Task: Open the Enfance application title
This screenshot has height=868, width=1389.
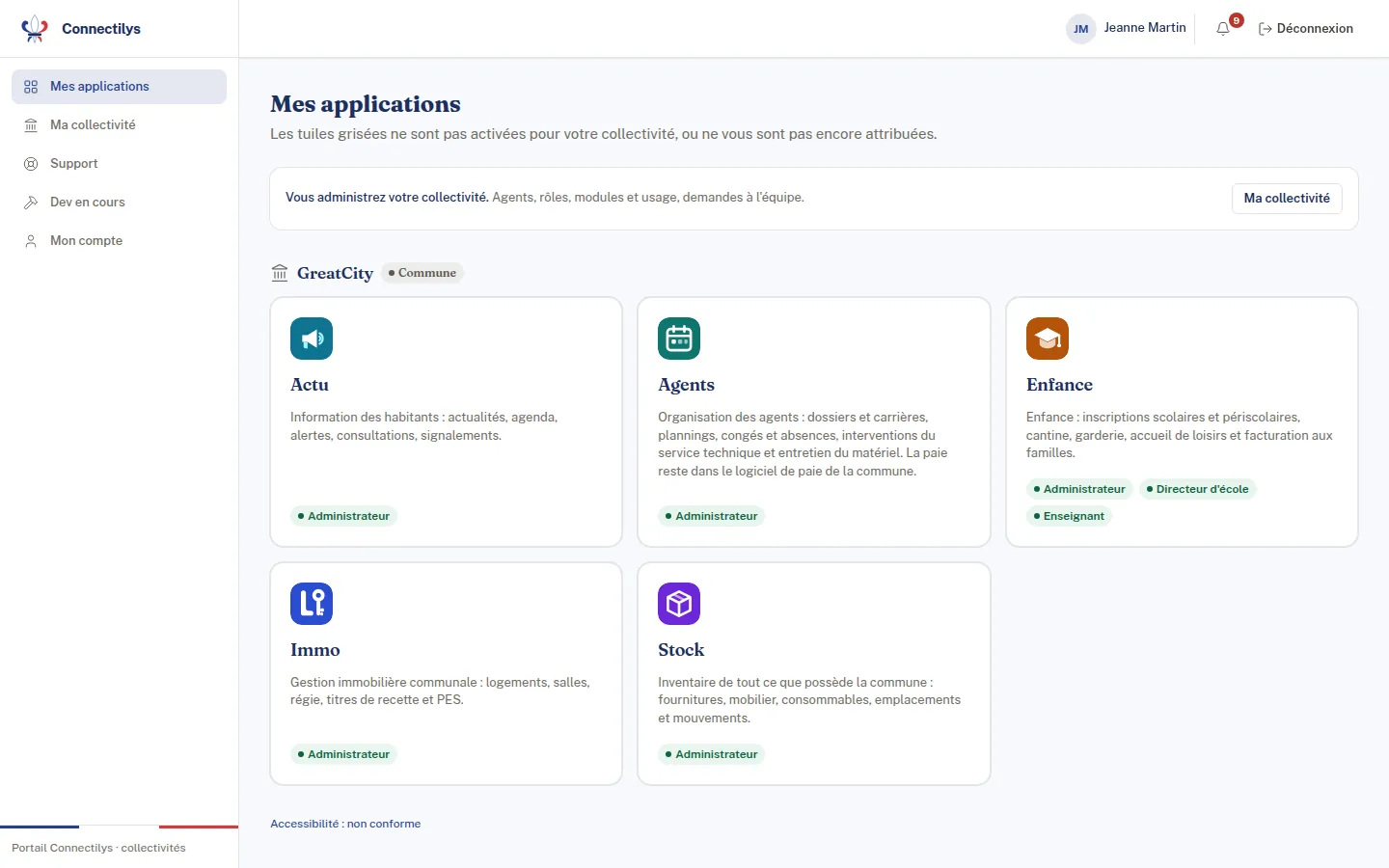Action: [1059, 385]
